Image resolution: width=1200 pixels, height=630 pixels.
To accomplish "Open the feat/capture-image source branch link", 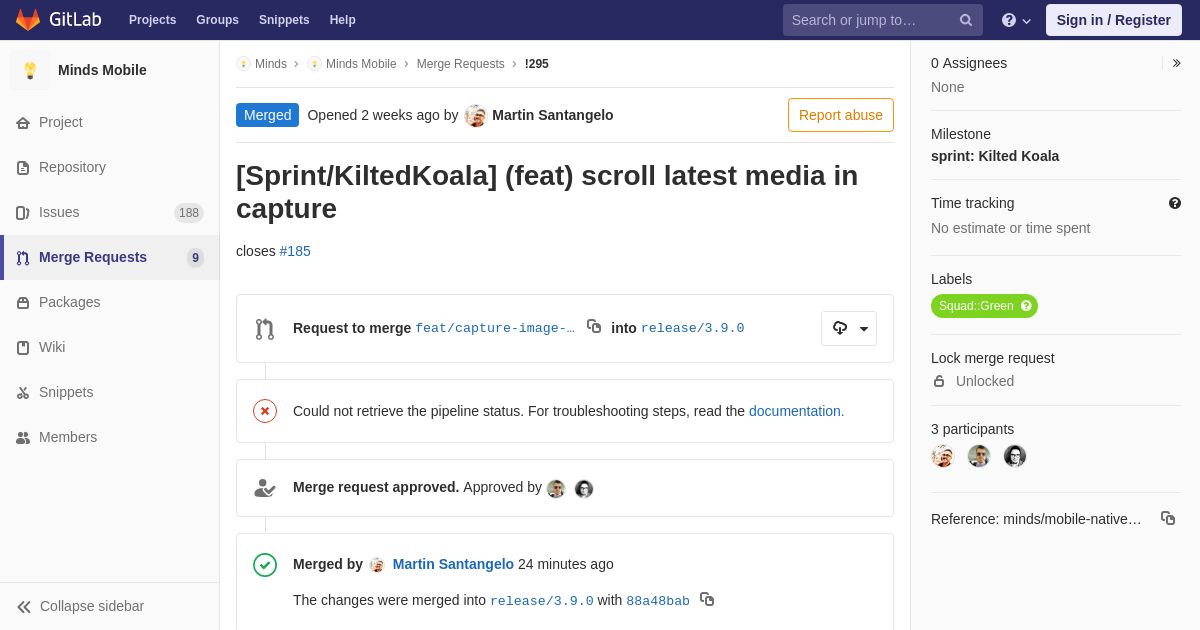I will click(x=495, y=328).
